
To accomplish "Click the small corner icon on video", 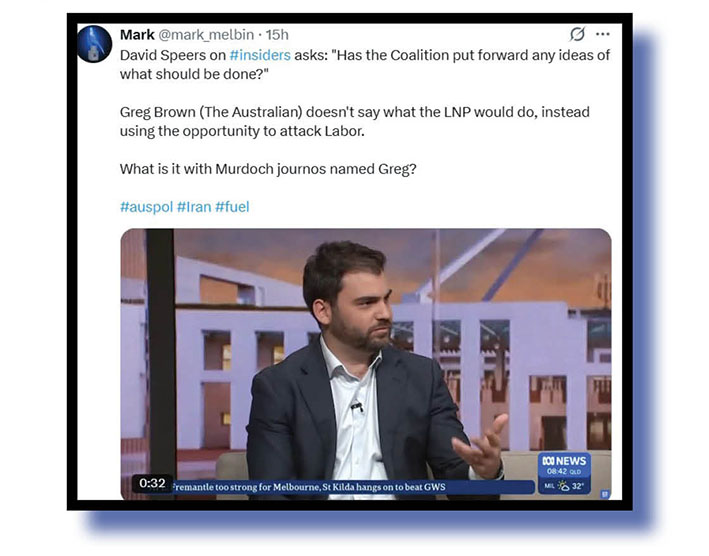I will (605, 495).
